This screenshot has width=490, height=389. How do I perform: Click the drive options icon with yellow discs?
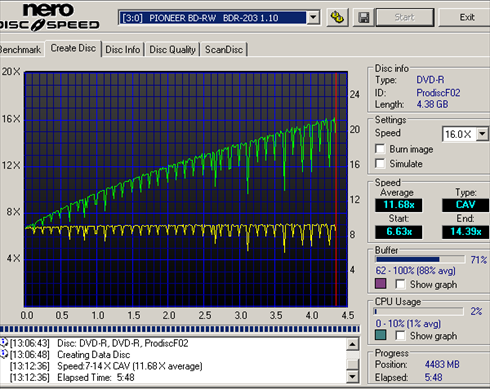click(x=337, y=17)
